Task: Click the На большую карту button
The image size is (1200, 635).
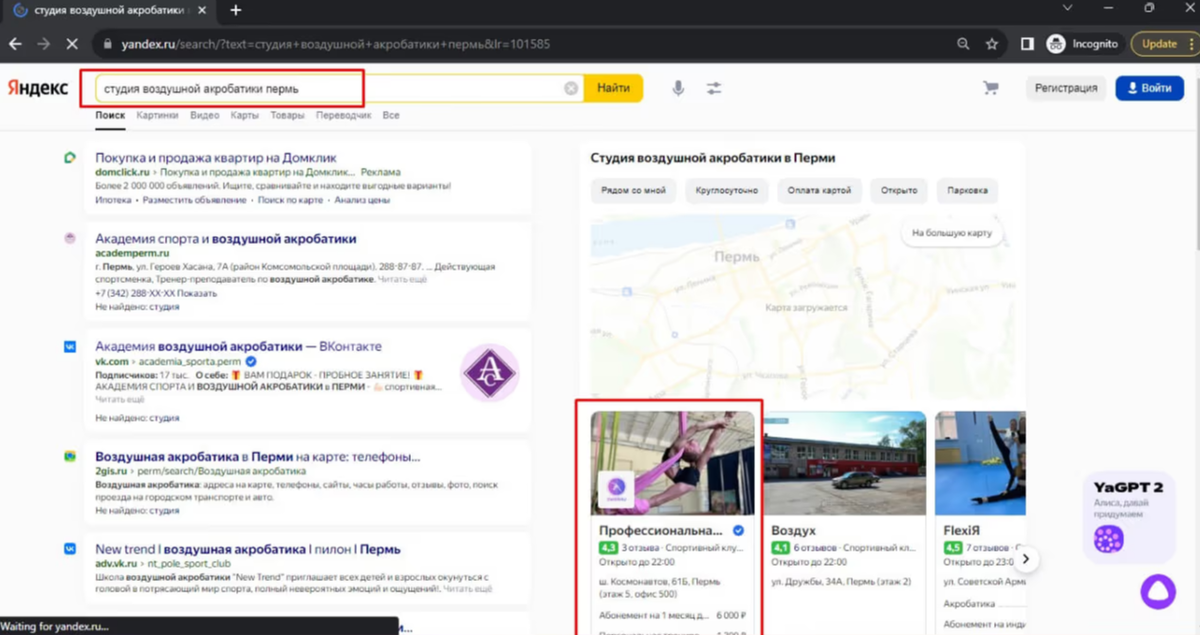Action: [x=951, y=234]
